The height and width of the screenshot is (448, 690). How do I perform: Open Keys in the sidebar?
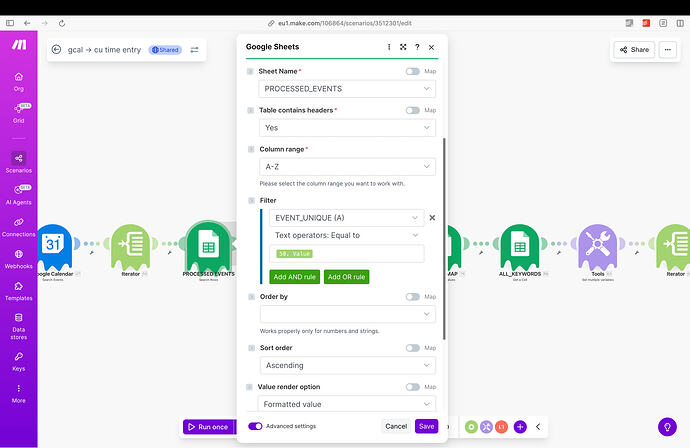point(18,361)
